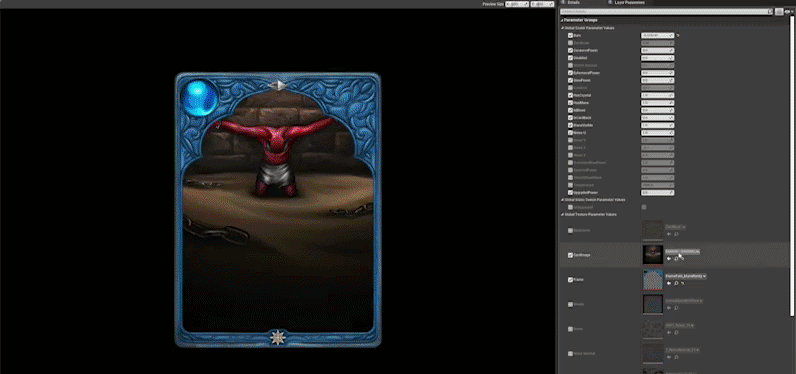796x374 pixels.
Task: Open Noise Normal texture asset dropdown
Action: pos(683,350)
